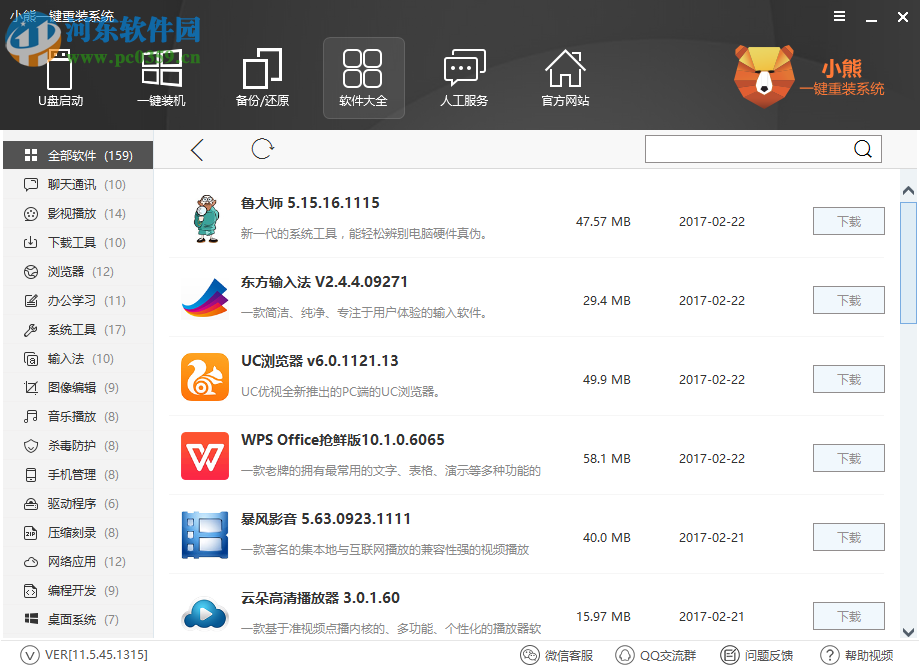Submit 问题反馈 feedback
This screenshot has width=920, height=670.
click(x=758, y=655)
